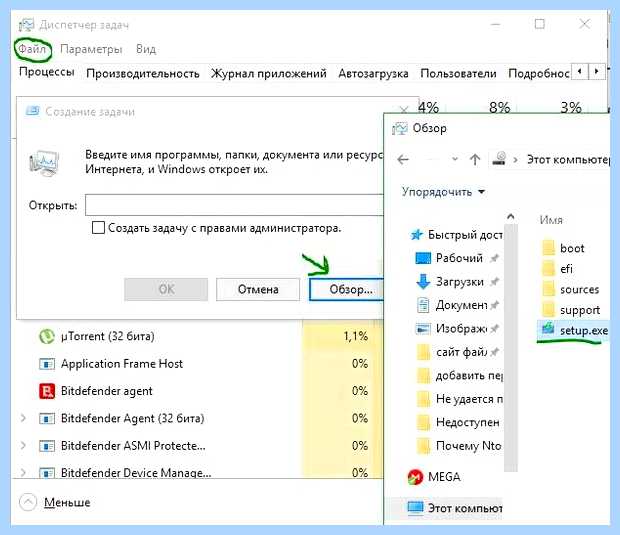
Task: Select Загрузки in navigation pane
Action: pos(457,282)
